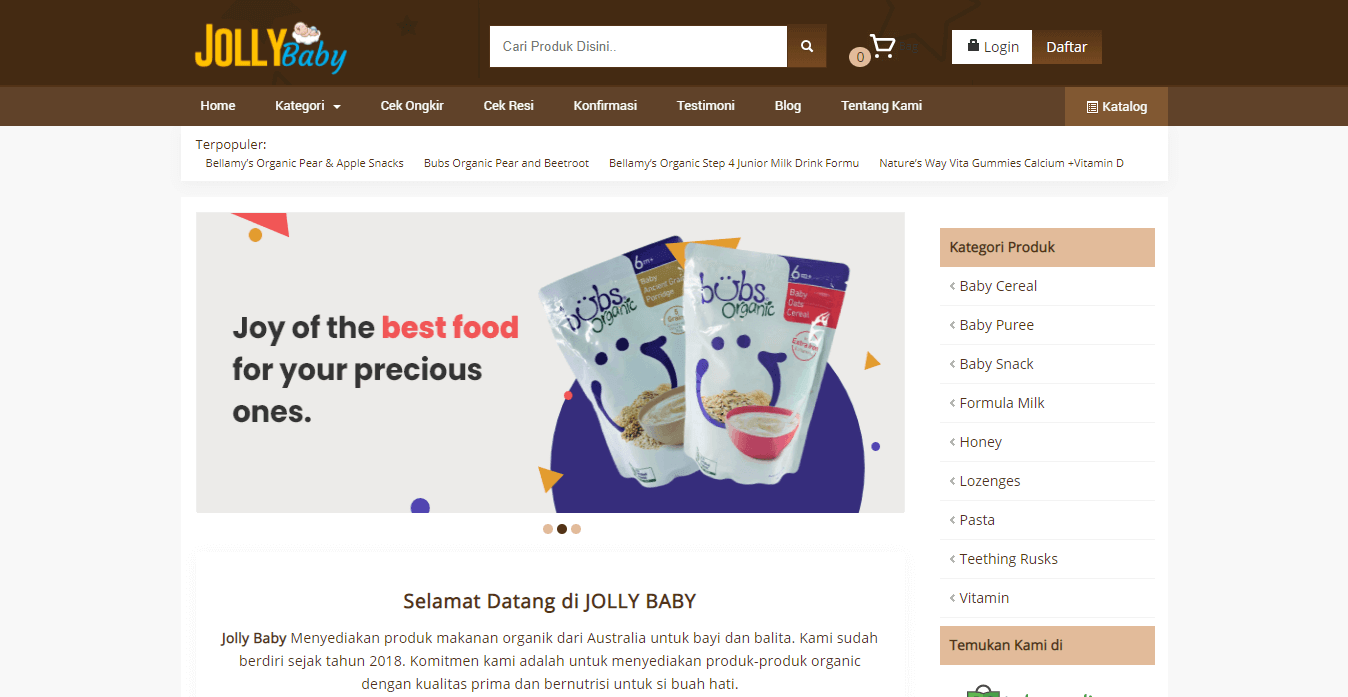Click the chevron beside Baby Cereal

coord(952,286)
